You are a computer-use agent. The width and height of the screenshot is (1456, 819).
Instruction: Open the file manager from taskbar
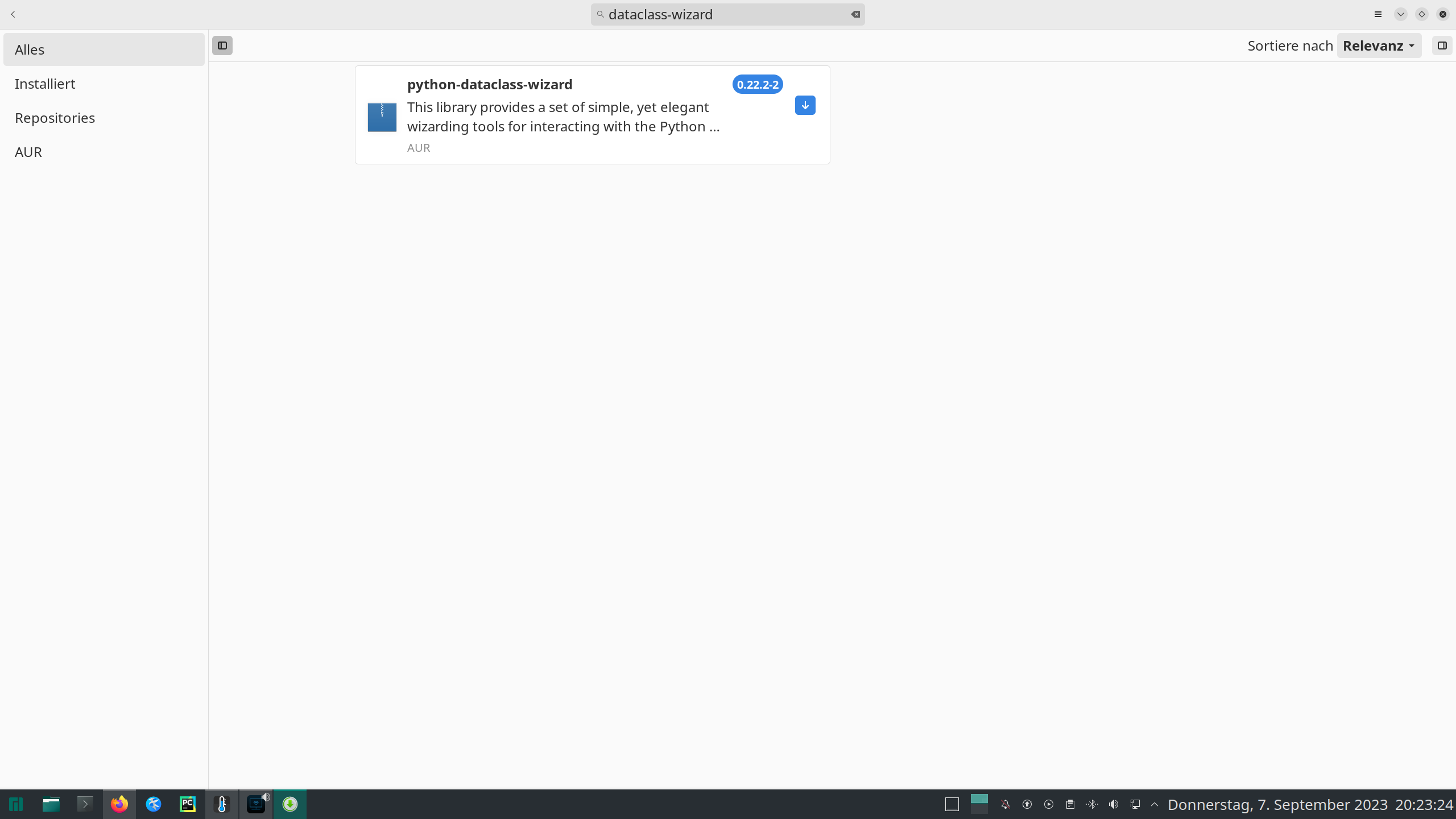(51, 804)
